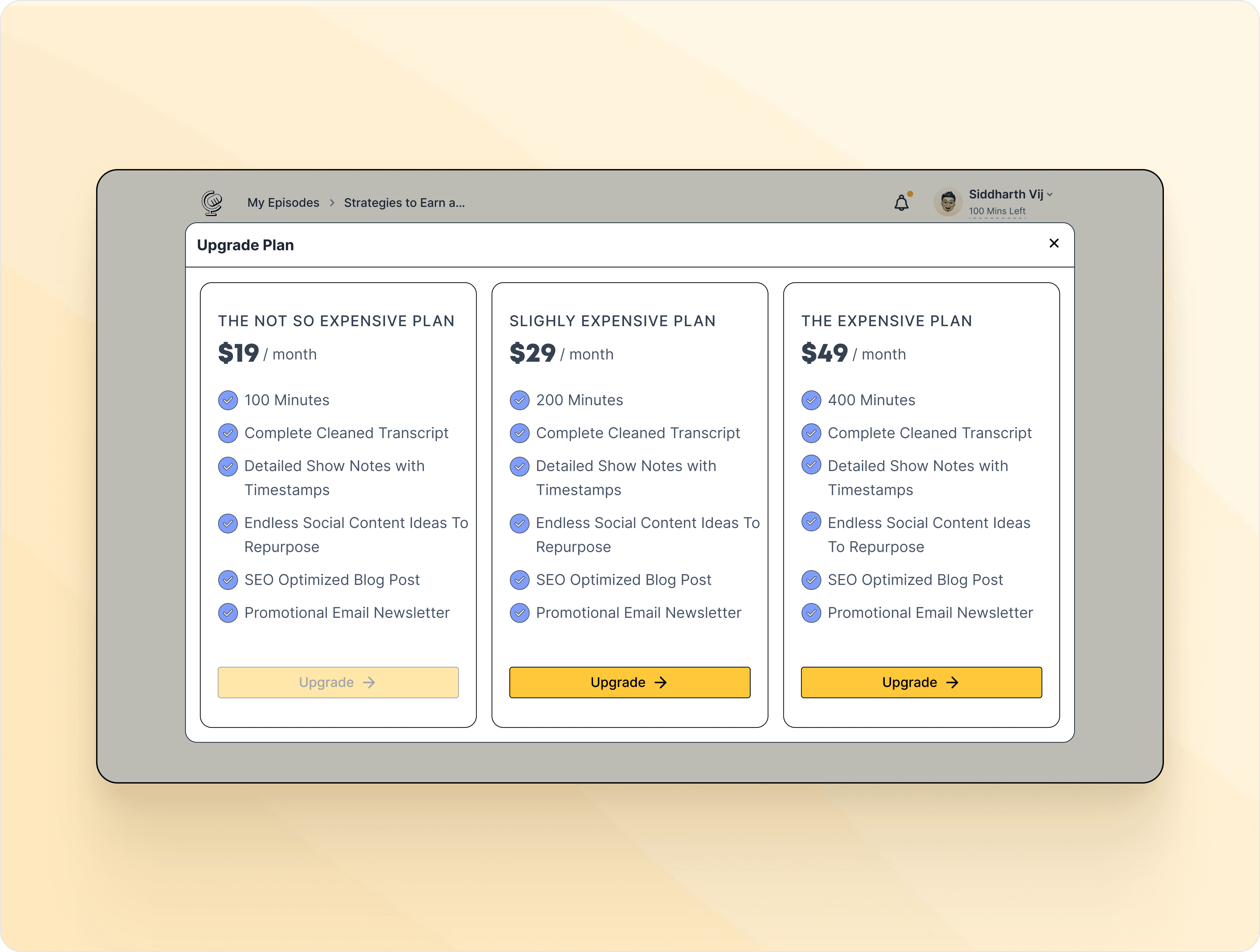The width and height of the screenshot is (1260, 952).
Task: Click Siddharth Vij's avatar picture
Action: click(948, 202)
